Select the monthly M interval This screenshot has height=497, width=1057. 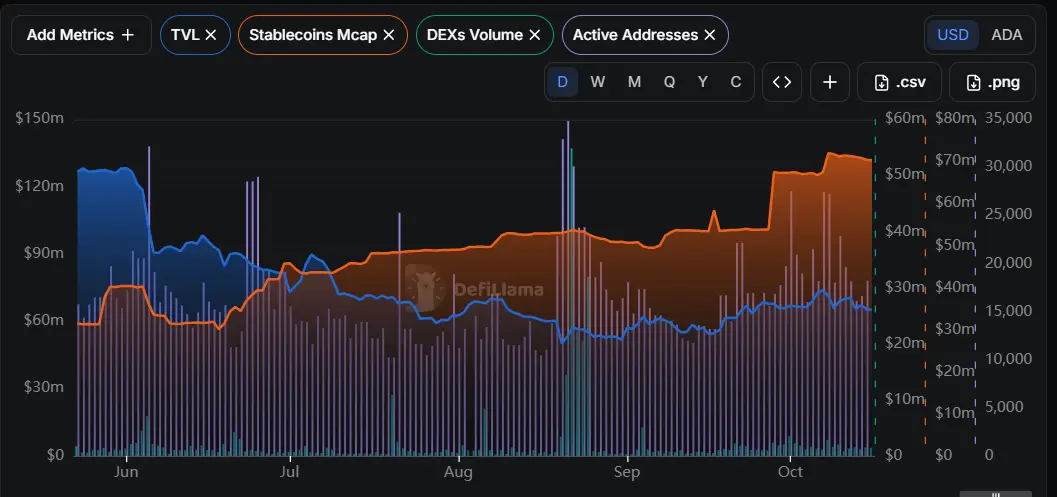(634, 82)
